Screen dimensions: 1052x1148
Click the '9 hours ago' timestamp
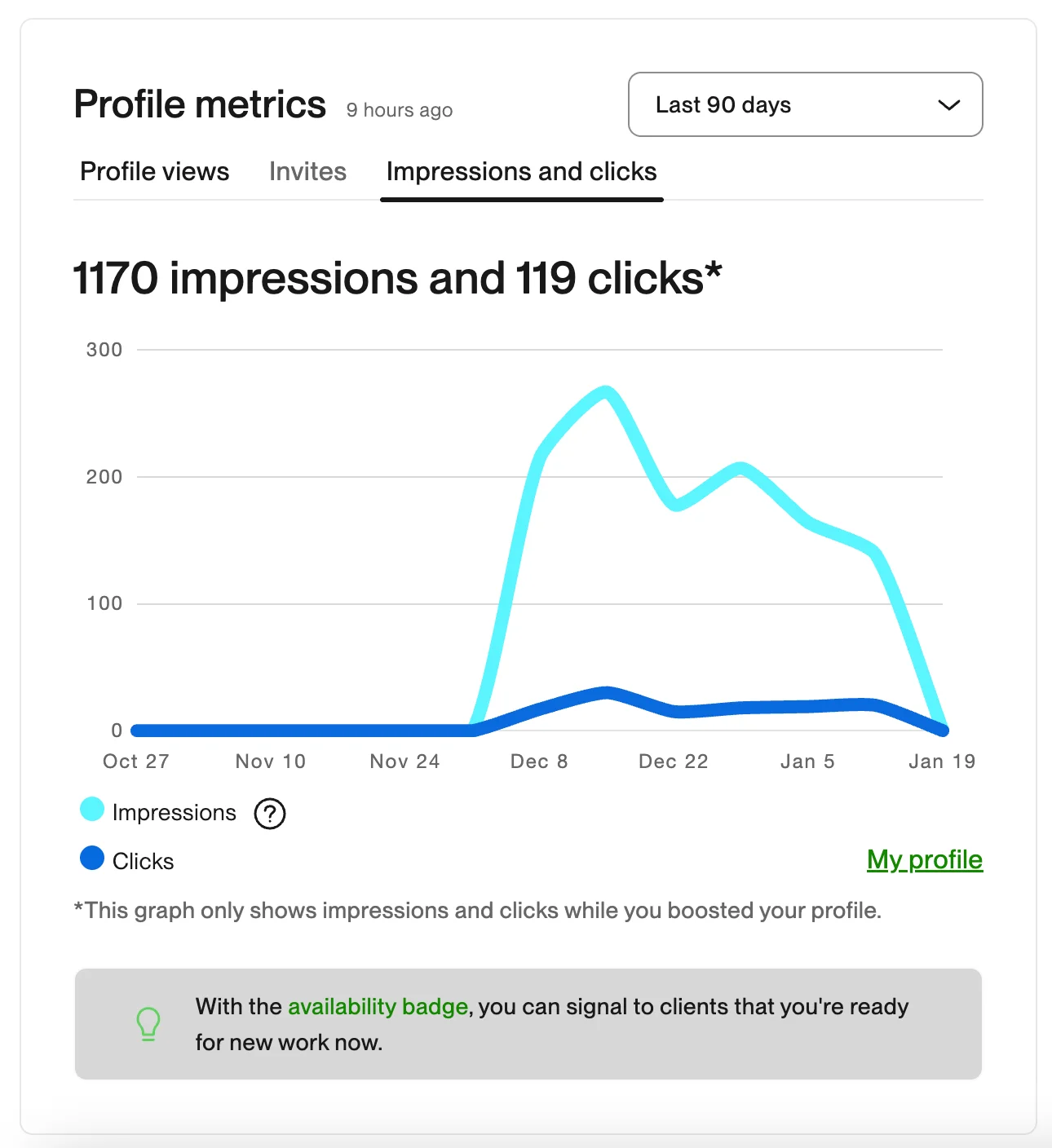(x=399, y=110)
